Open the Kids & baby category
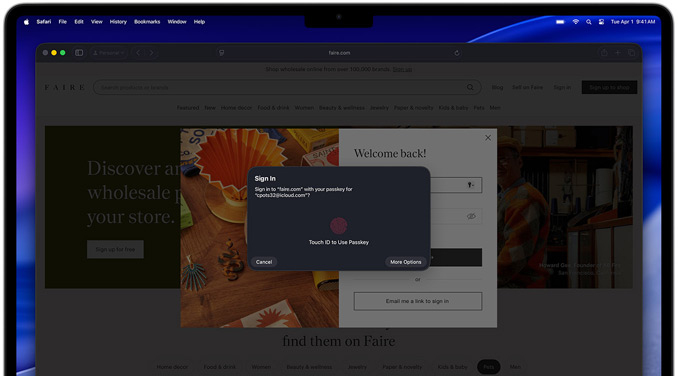 (x=454, y=108)
